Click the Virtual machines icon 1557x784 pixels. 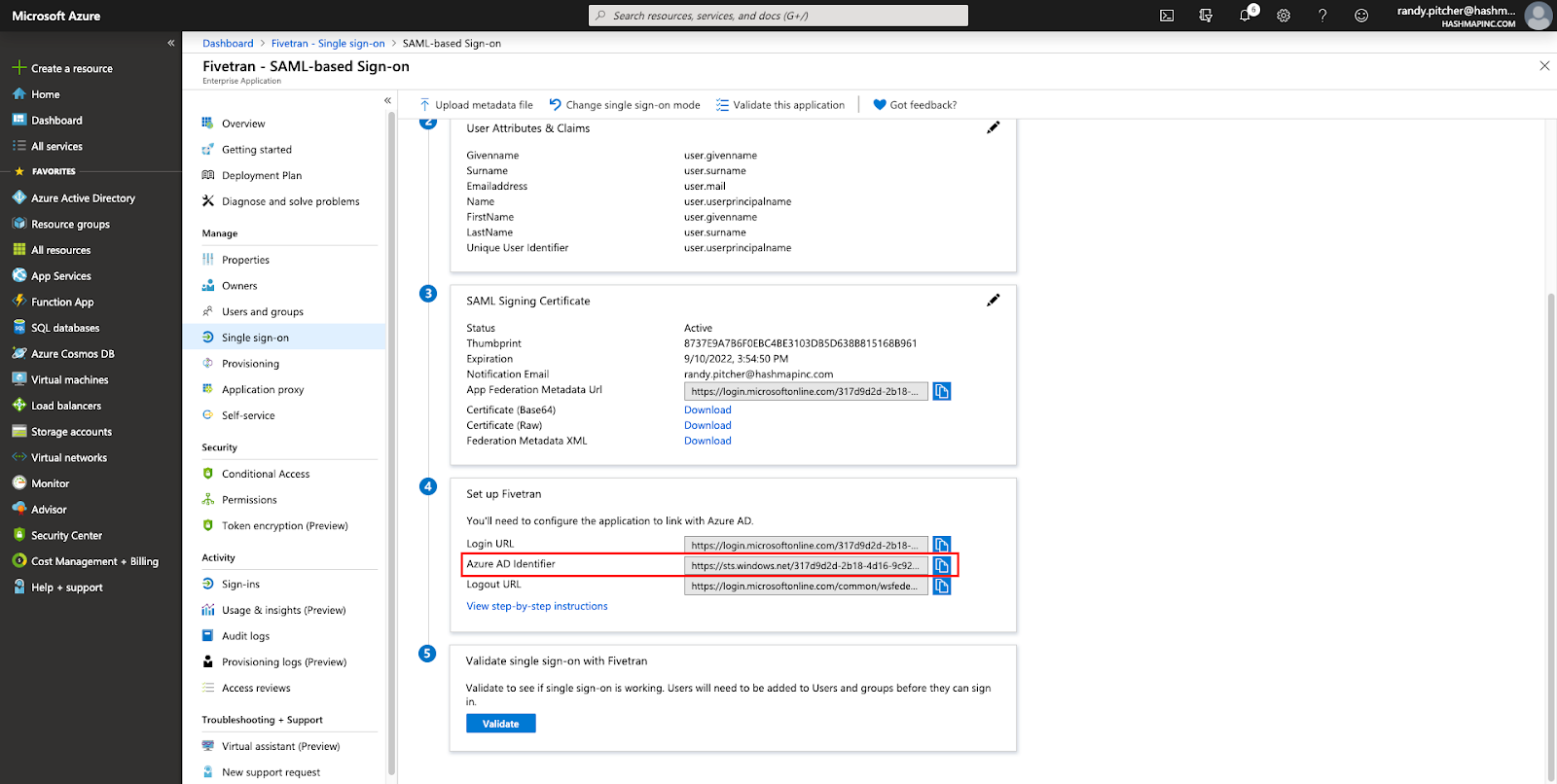pyautogui.click(x=18, y=379)
